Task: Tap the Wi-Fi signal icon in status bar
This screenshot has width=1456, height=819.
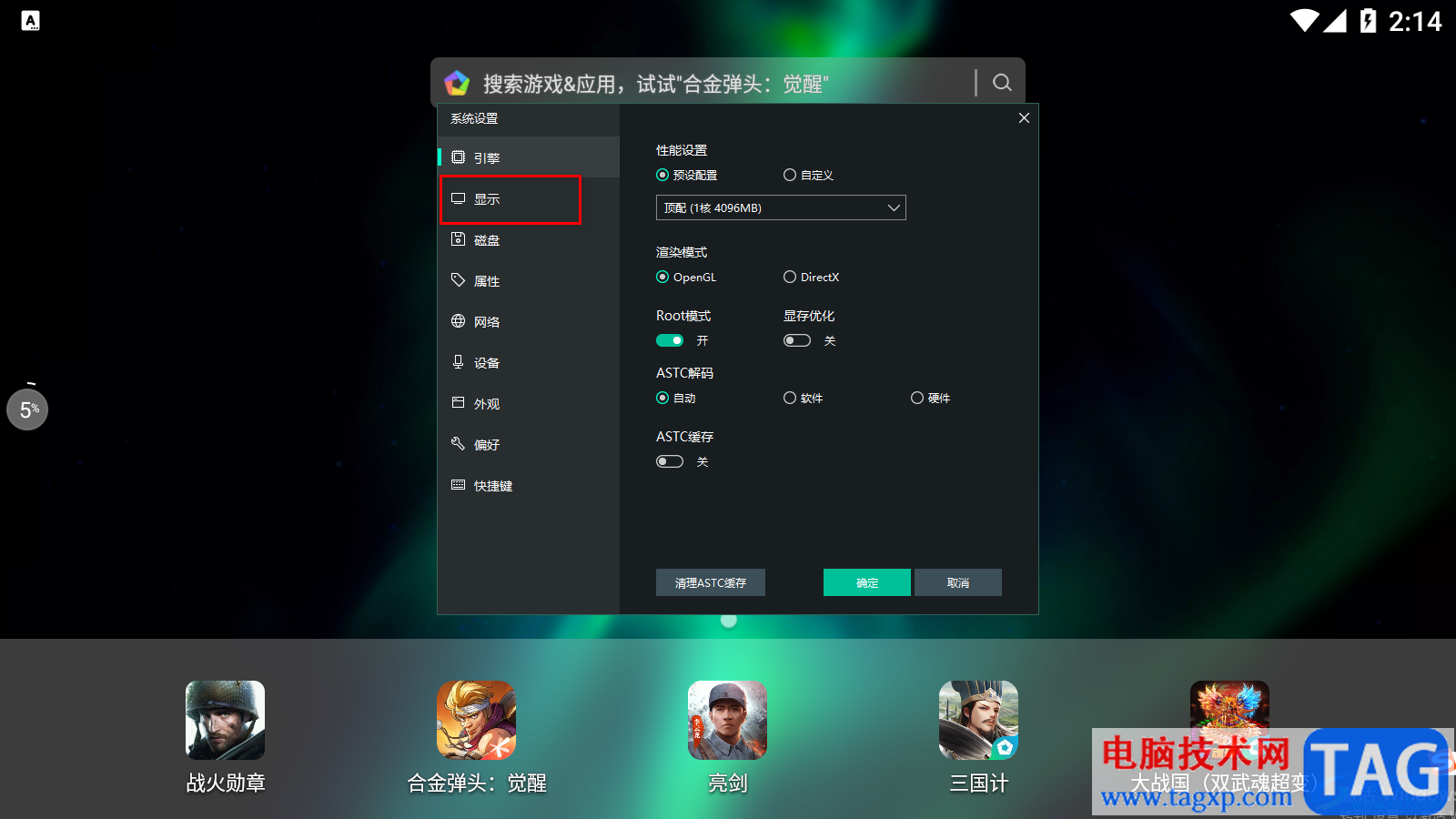Action: pos(1304,20)
